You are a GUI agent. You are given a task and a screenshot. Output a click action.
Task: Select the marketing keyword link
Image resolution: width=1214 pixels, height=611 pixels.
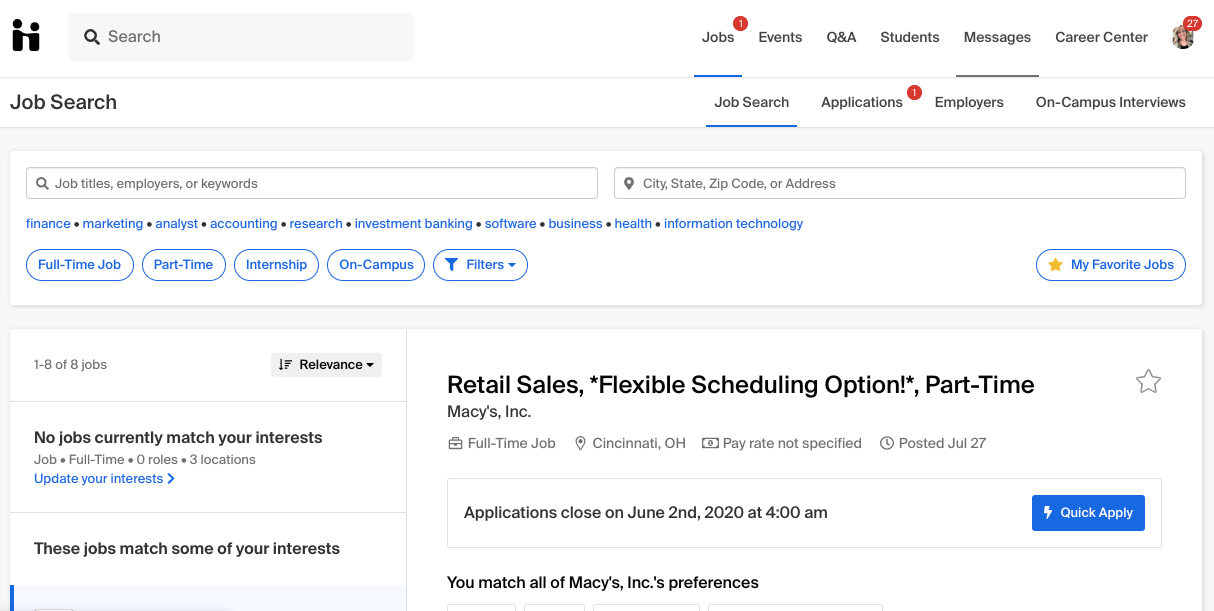tap(113, 224)
